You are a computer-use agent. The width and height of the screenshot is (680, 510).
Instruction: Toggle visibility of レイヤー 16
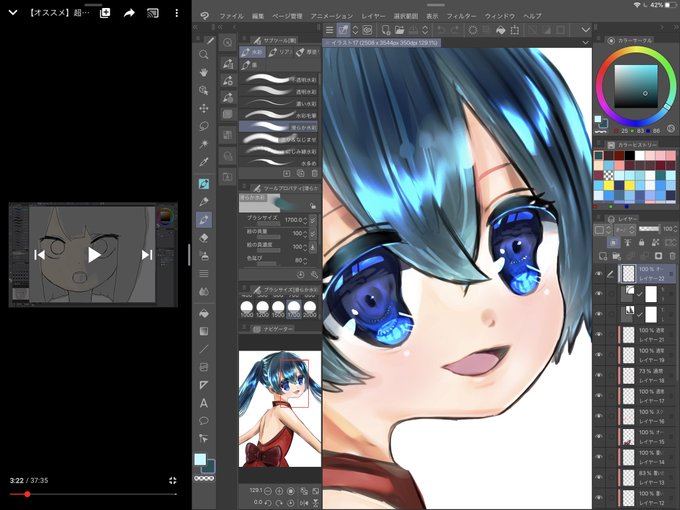point(599,416)
